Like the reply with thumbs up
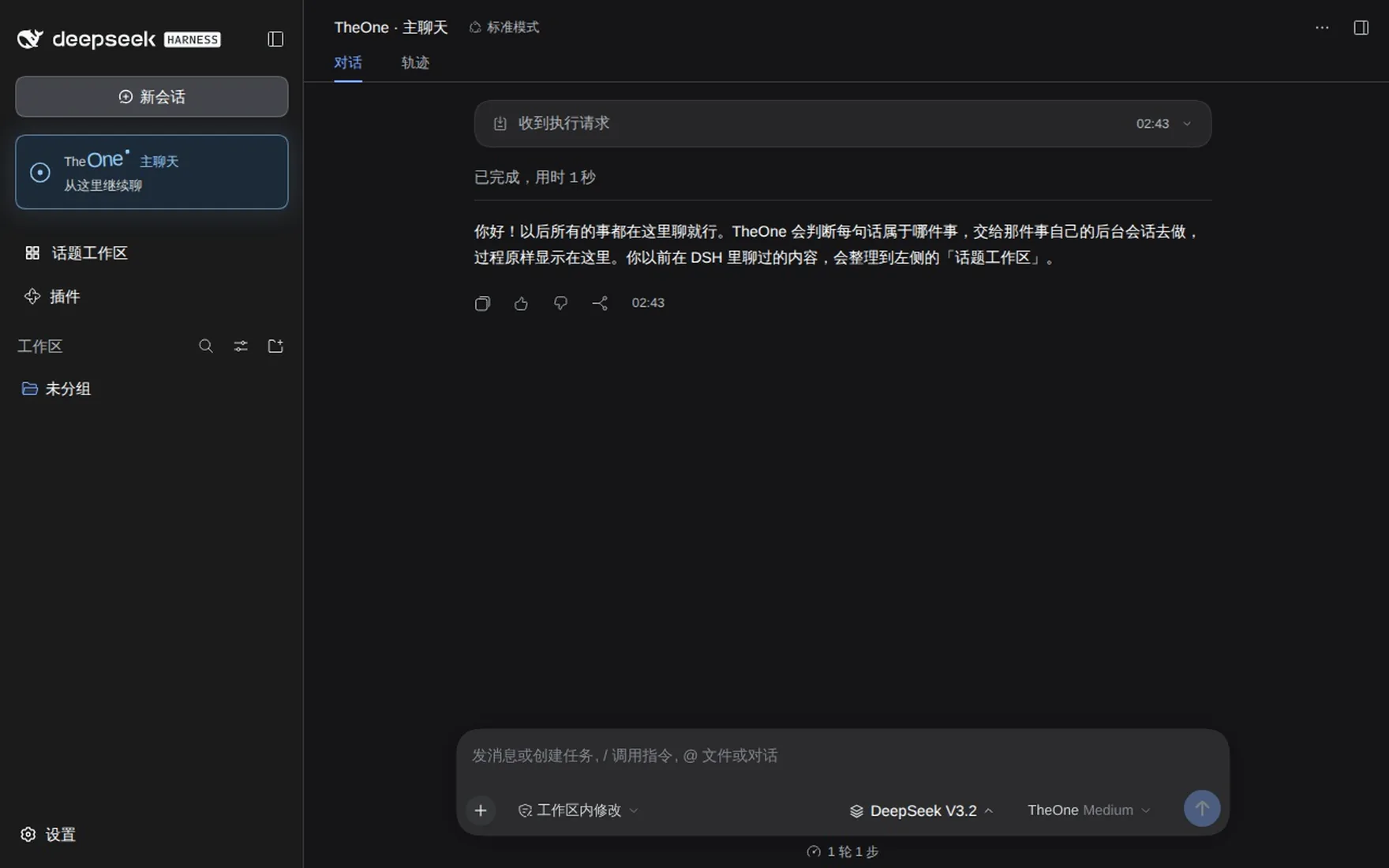Screen dimensions: 1389x868 [x=521, y=303]
